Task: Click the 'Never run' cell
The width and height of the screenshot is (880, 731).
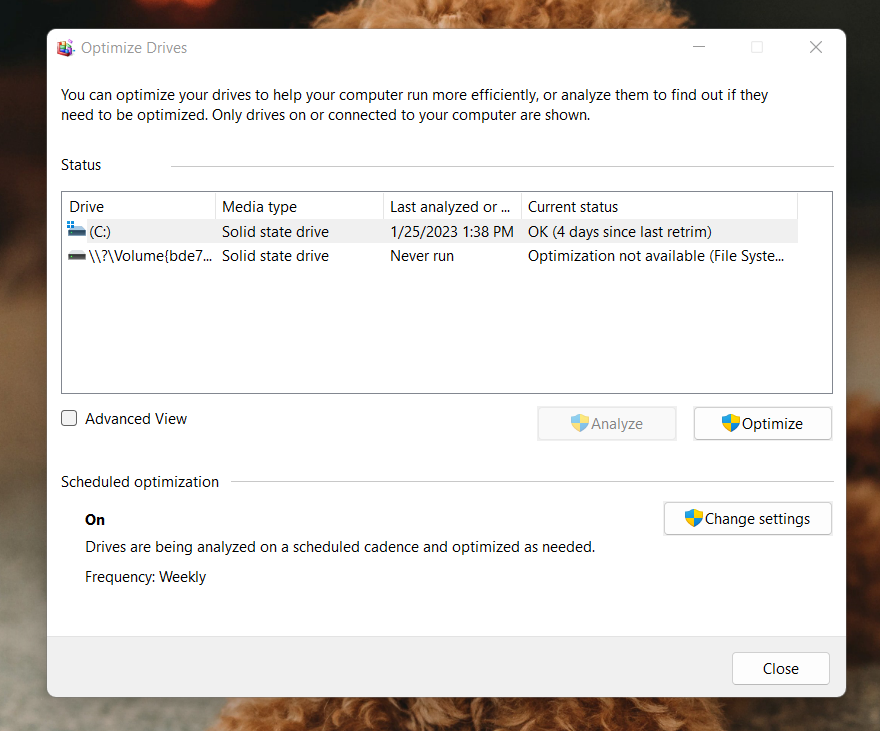Action: 422,256
